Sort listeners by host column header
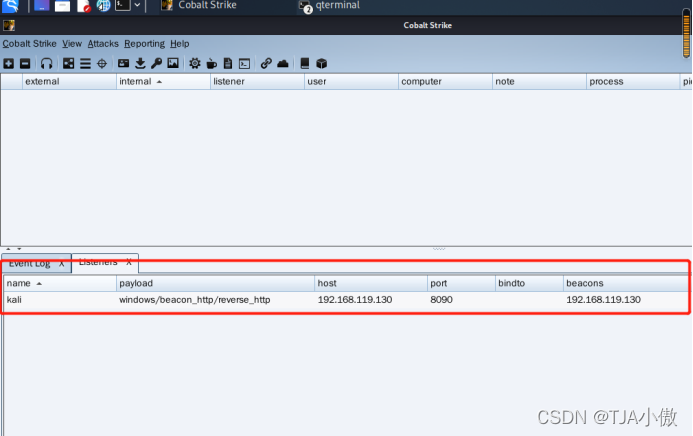The height and width of the screenshot is (436, 693). (x=371, y=283)
